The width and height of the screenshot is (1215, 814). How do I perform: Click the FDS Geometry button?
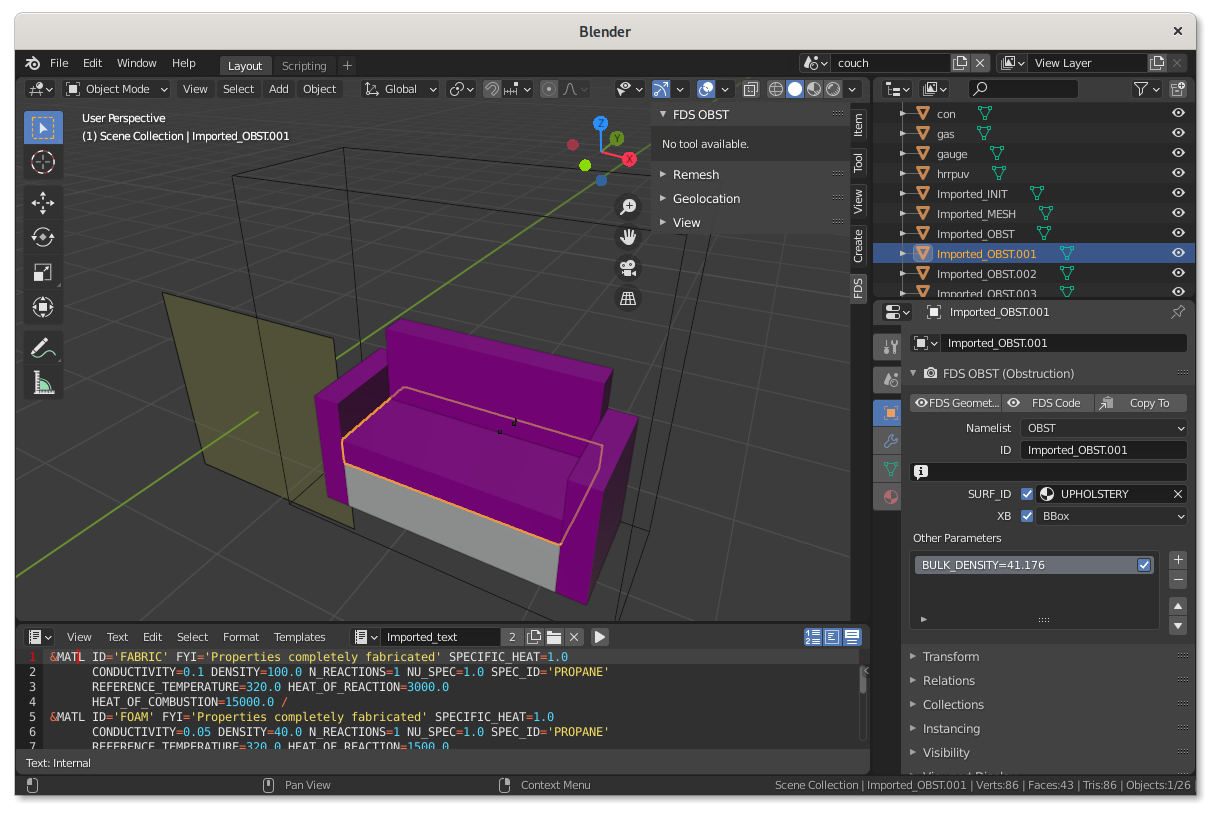point(956,403)
